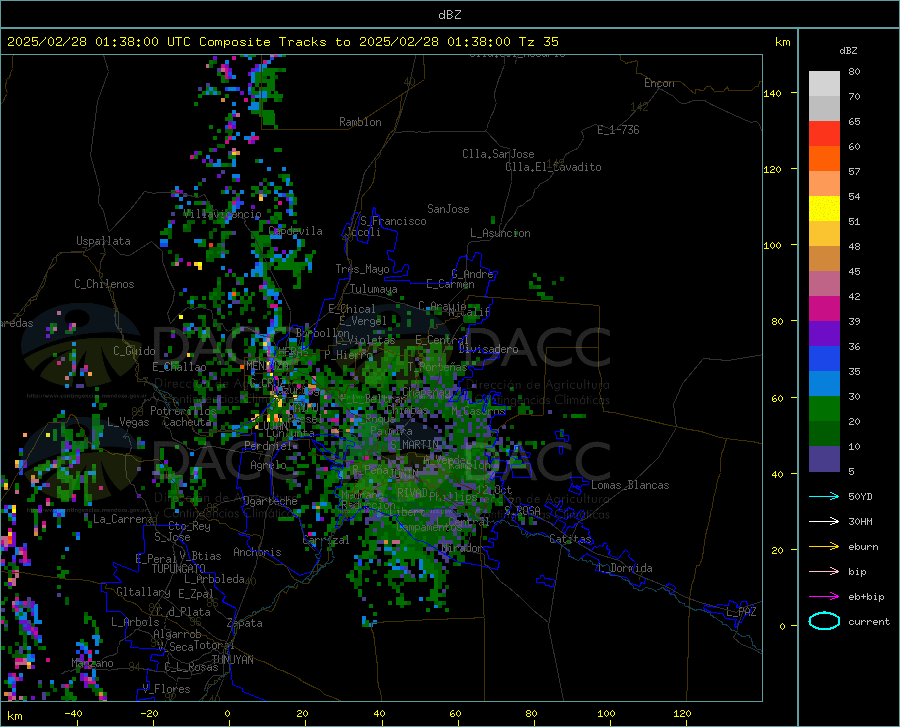Click the Encon map label
900x727 pixels.
coord(659,83)
